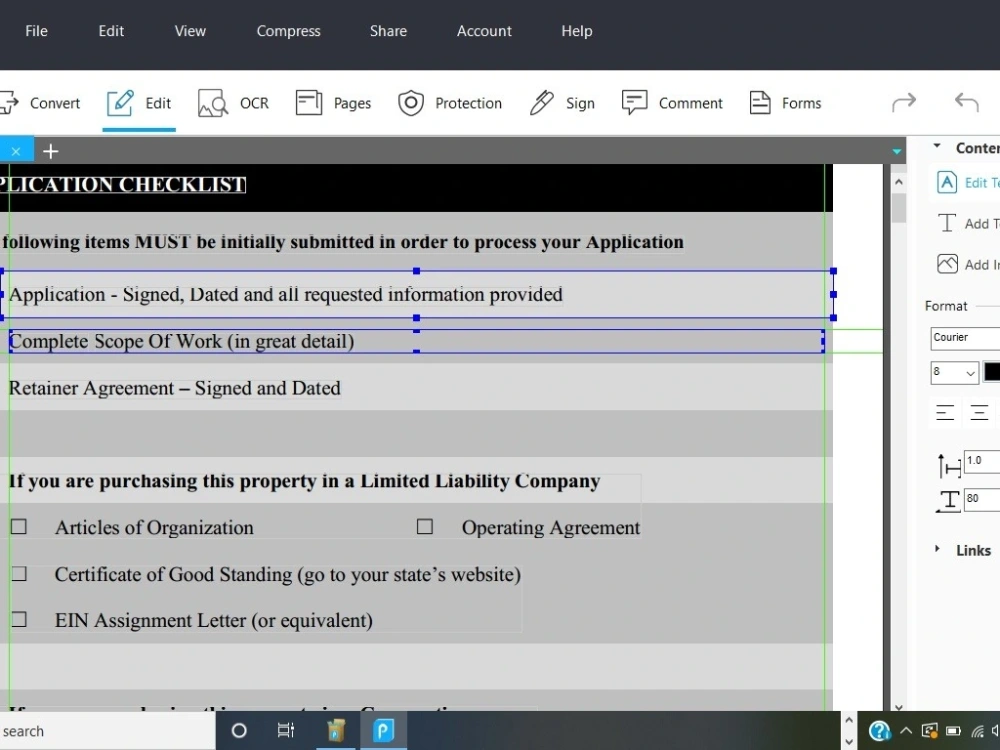Open the Comment tool
The height and width of the screenshot is (750, 1000).
point(672,103)
